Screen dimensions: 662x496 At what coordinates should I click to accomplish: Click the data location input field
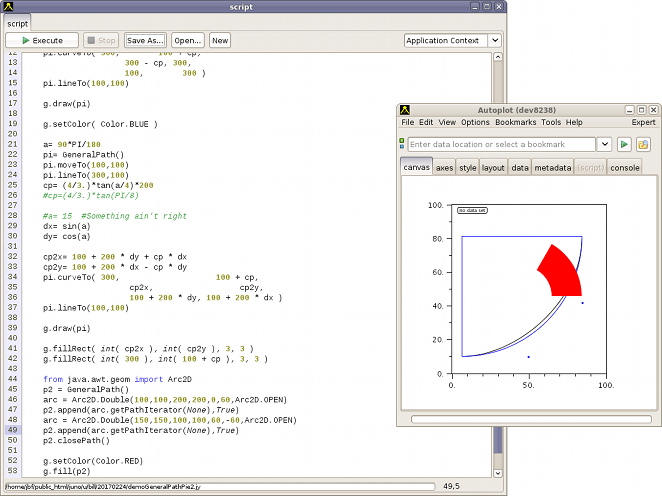500,145
